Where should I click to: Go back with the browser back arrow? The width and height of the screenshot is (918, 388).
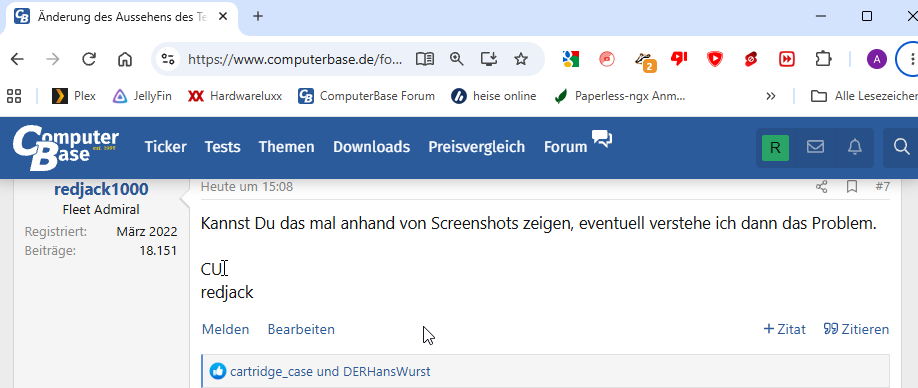(18, 59)
